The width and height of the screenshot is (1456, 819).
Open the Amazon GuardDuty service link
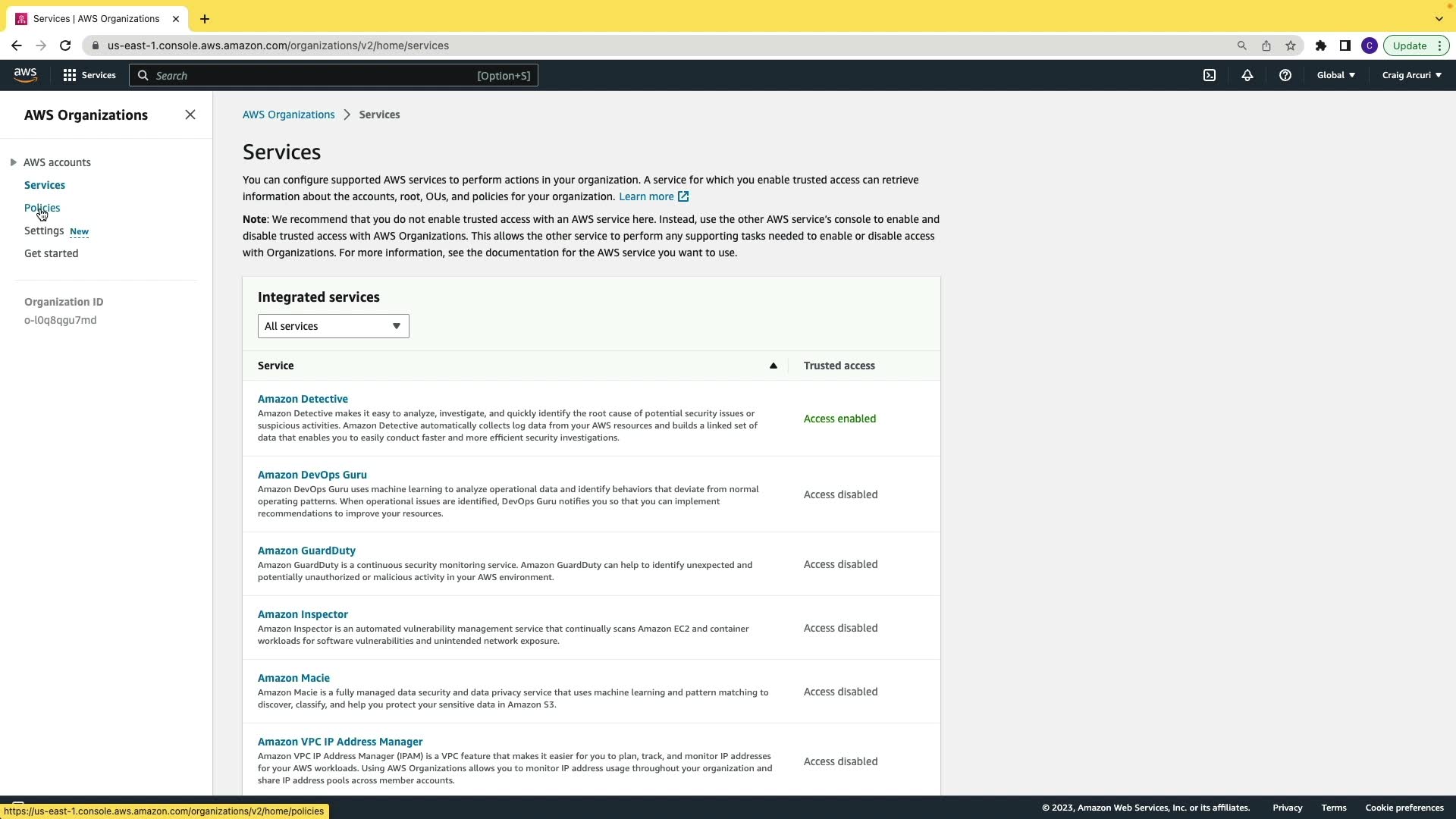point(306,551)
